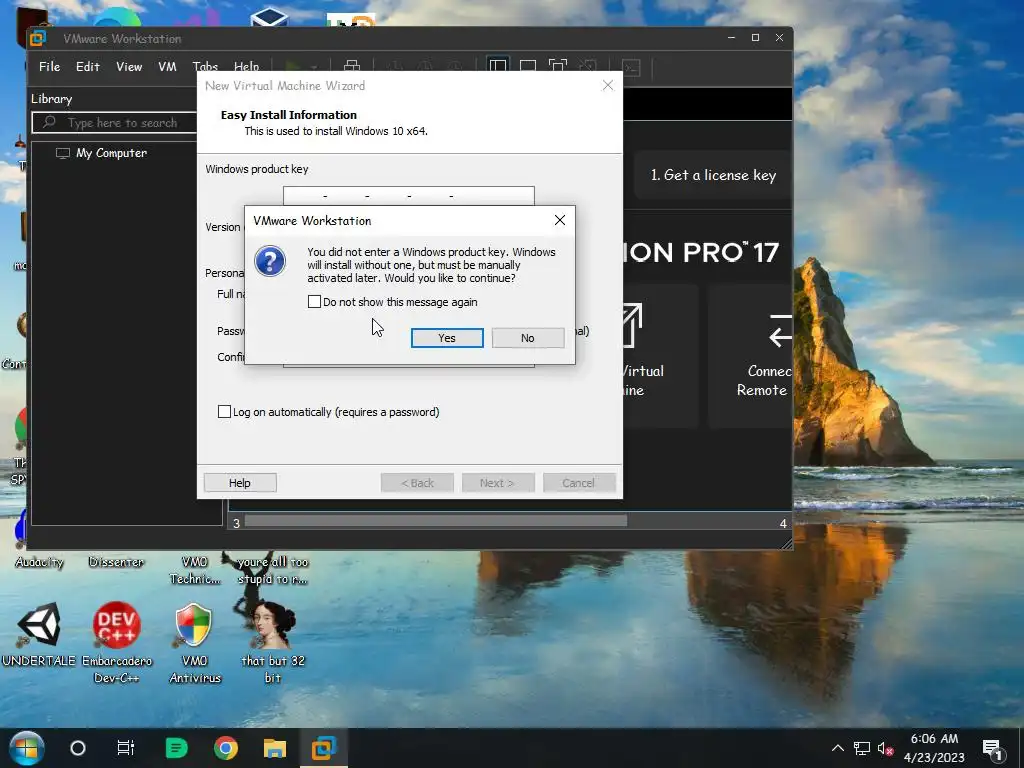Open the View menu

(129, 67)
